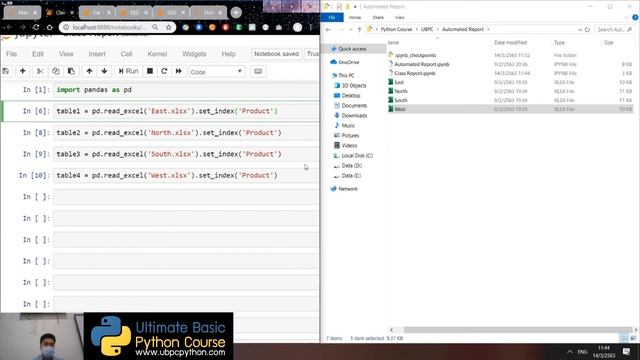Image resolution: width=640 pixels, height=360 pixels.
Task: Select OneDrive in Explorer sidebar
Action: pos(349,62)
